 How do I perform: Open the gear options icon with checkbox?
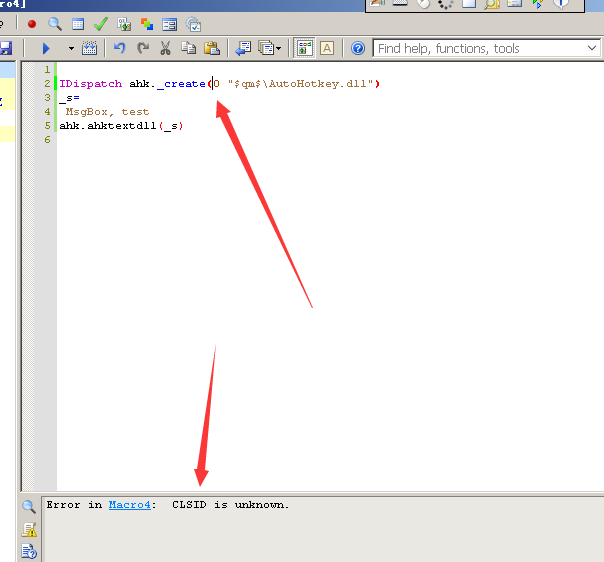tap(193, 24)
